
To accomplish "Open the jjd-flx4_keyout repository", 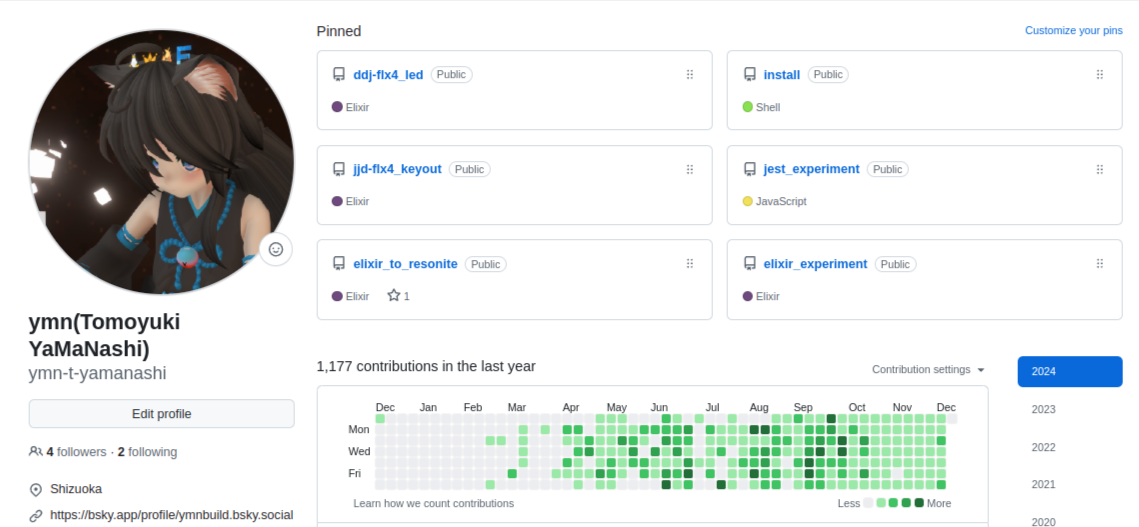I will (x=397, y=169).
